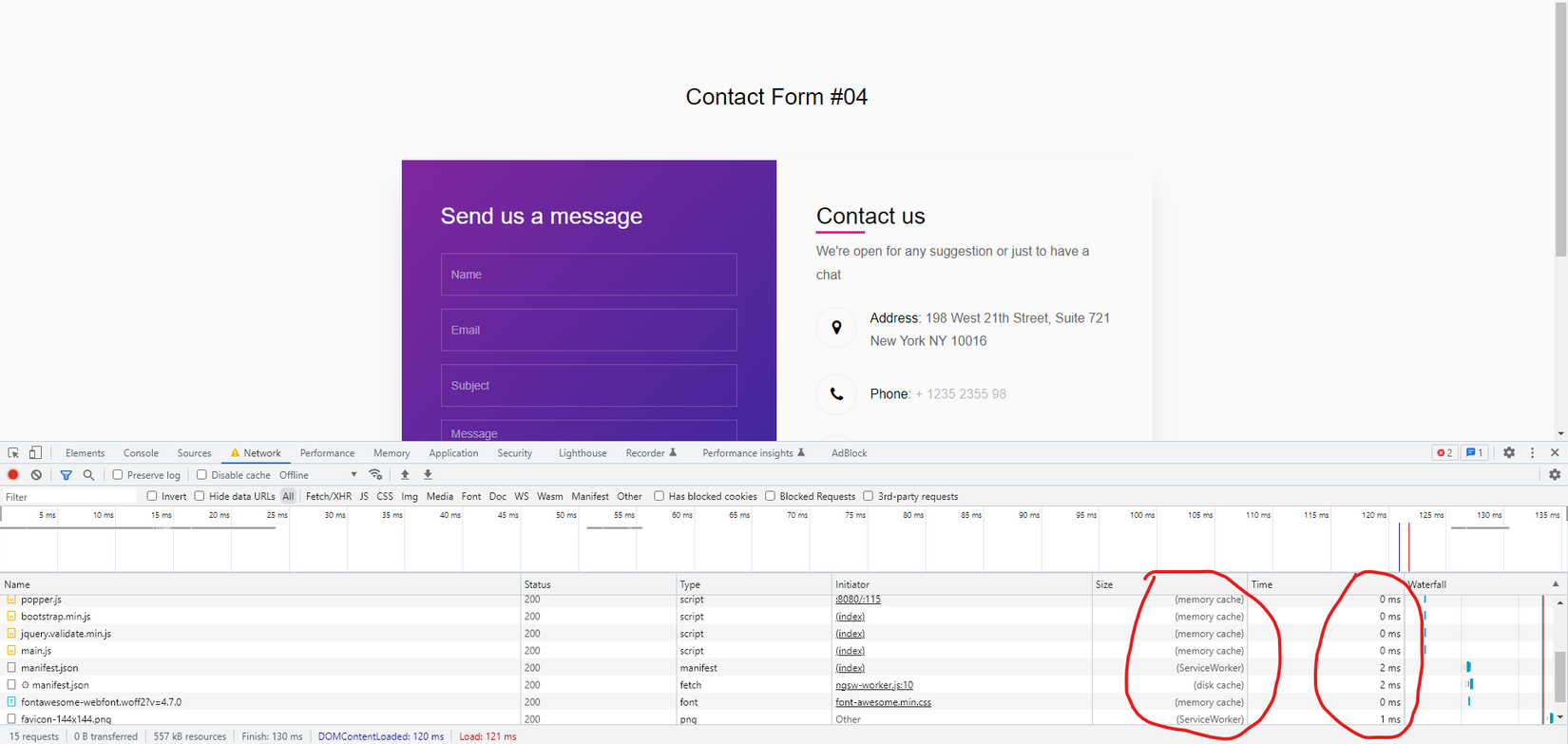Go to the Sources tab

coord(194,453)
